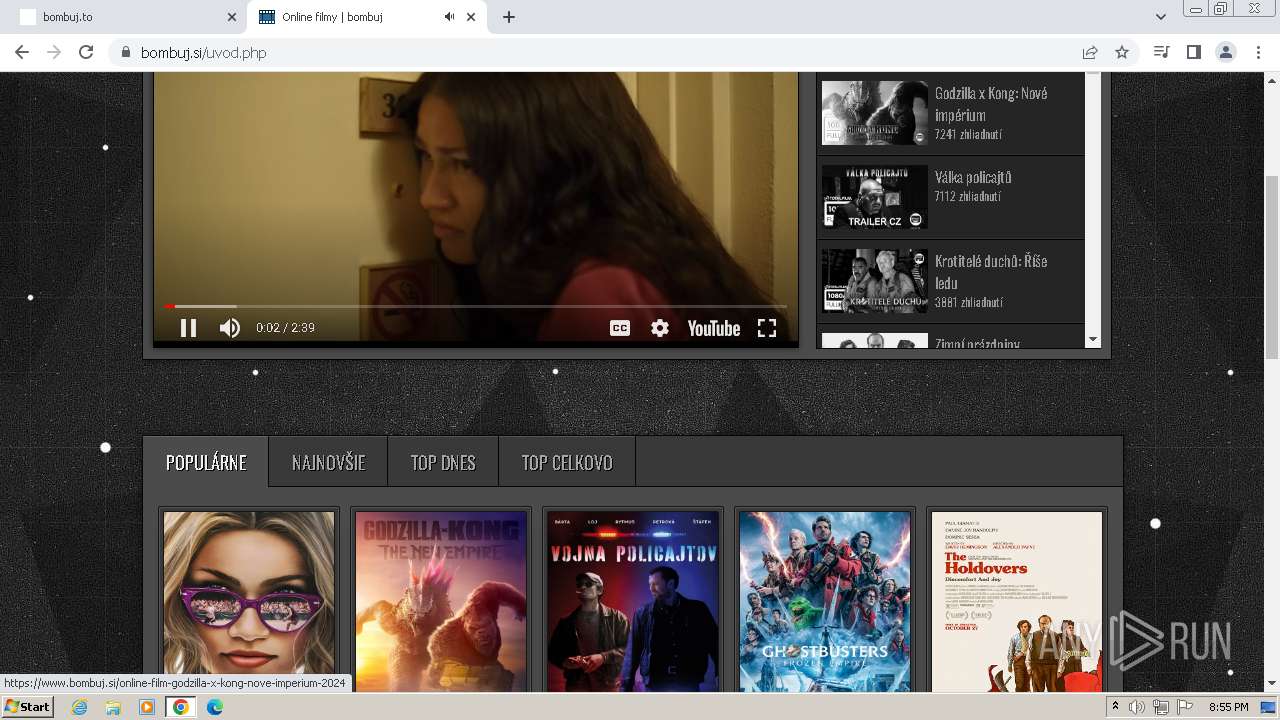The height and width of the screenshot is (720, 1280).
Task: Click Godzilla x Kong sidebar thumbnail
Action: click(x=875, y=113)
